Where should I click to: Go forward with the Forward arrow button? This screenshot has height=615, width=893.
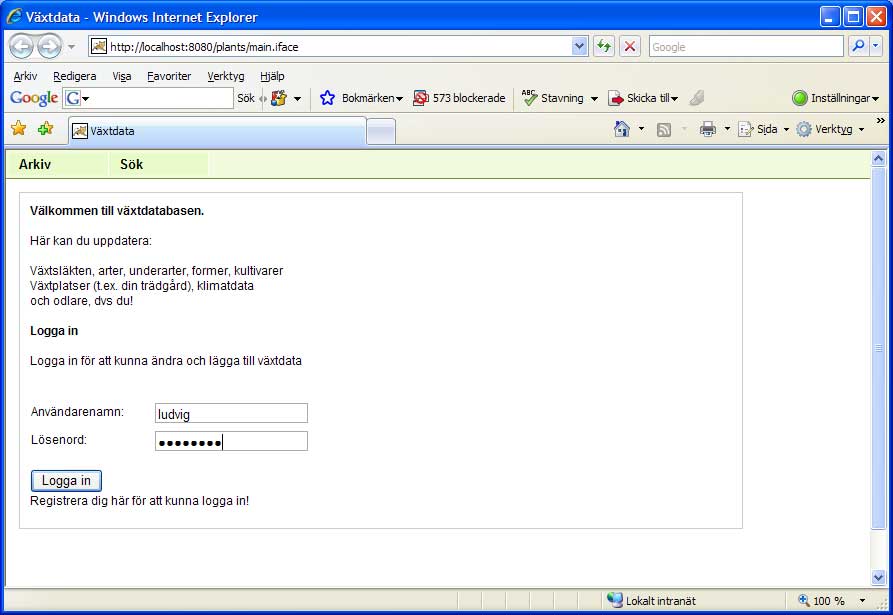click(50, 47)
